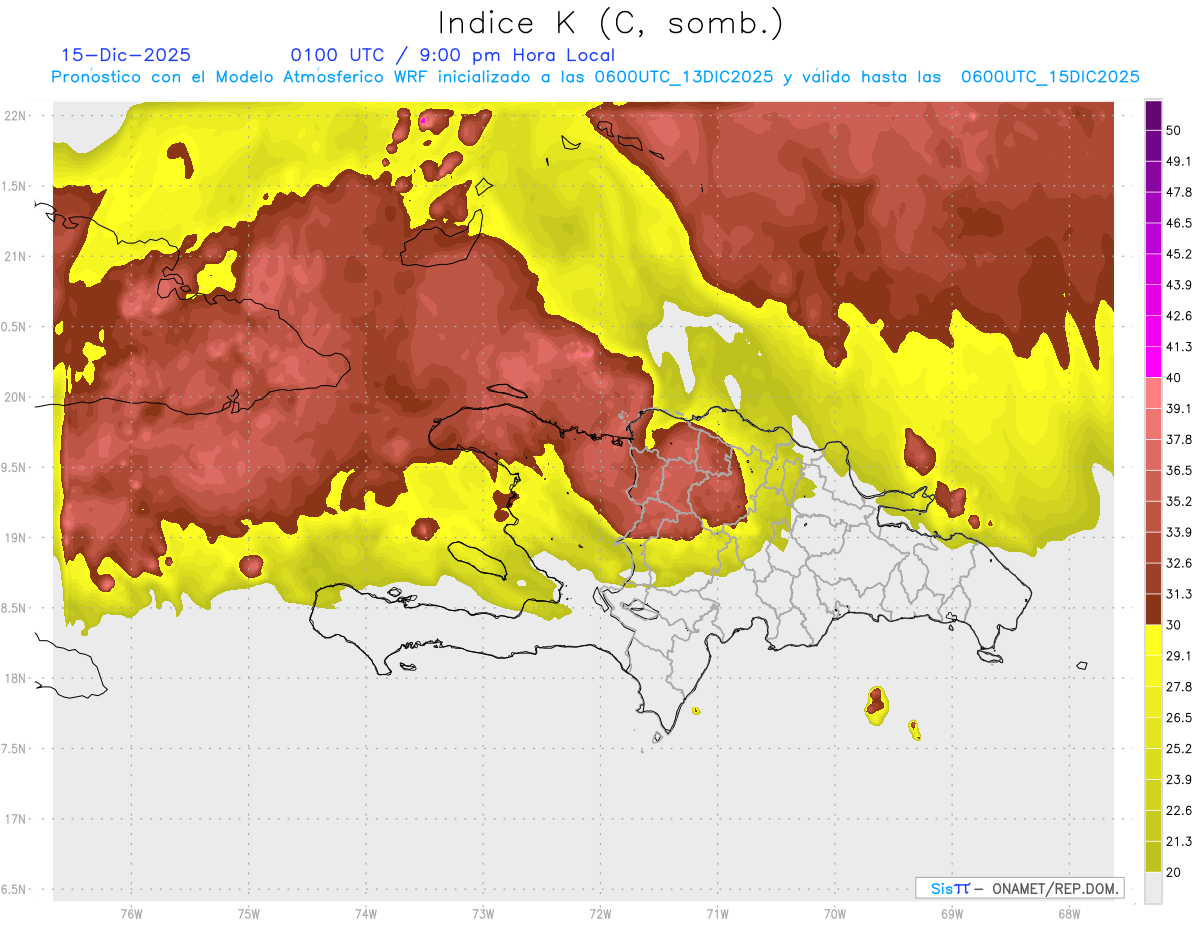Click the longitude label "71W"
This screenshot has width=1200, height=927.
[717, 914]
